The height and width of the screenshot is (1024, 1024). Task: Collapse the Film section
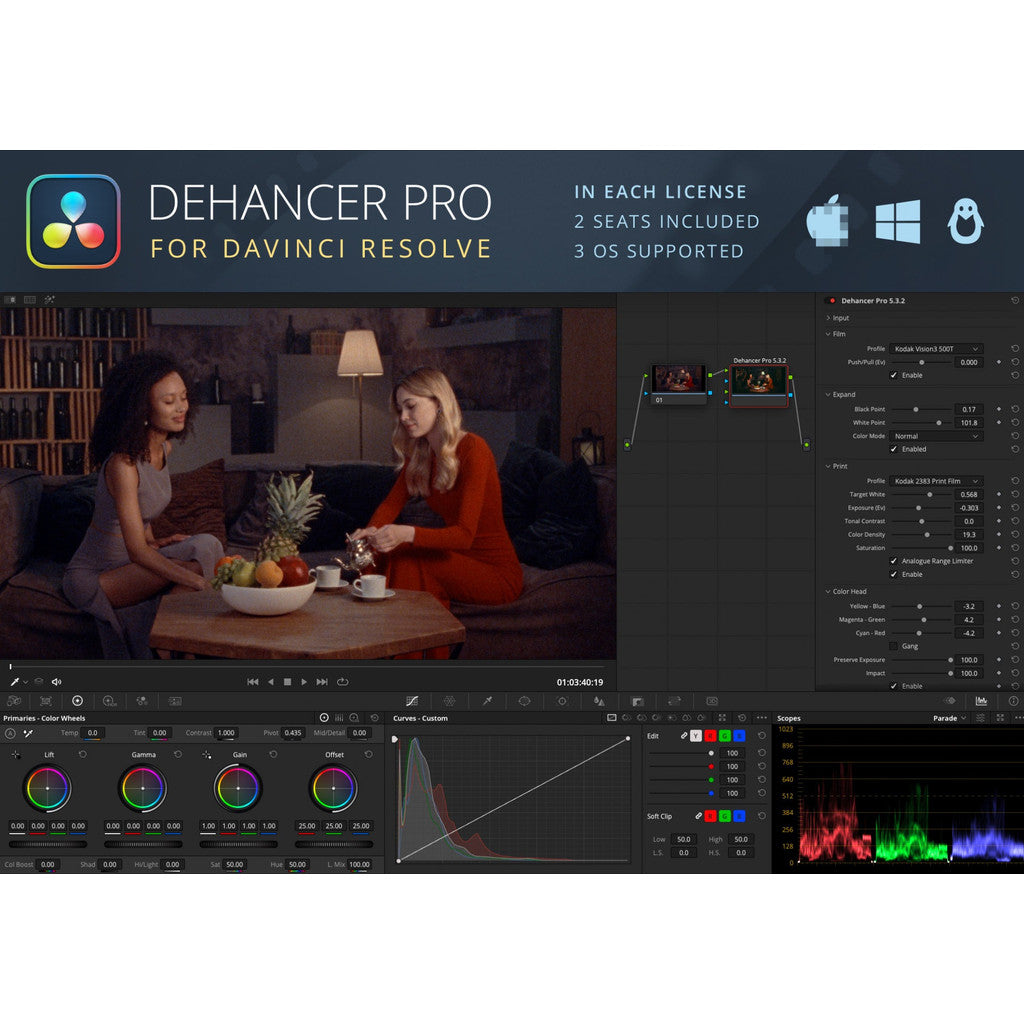pyautogui.click(x=828, y=334)
